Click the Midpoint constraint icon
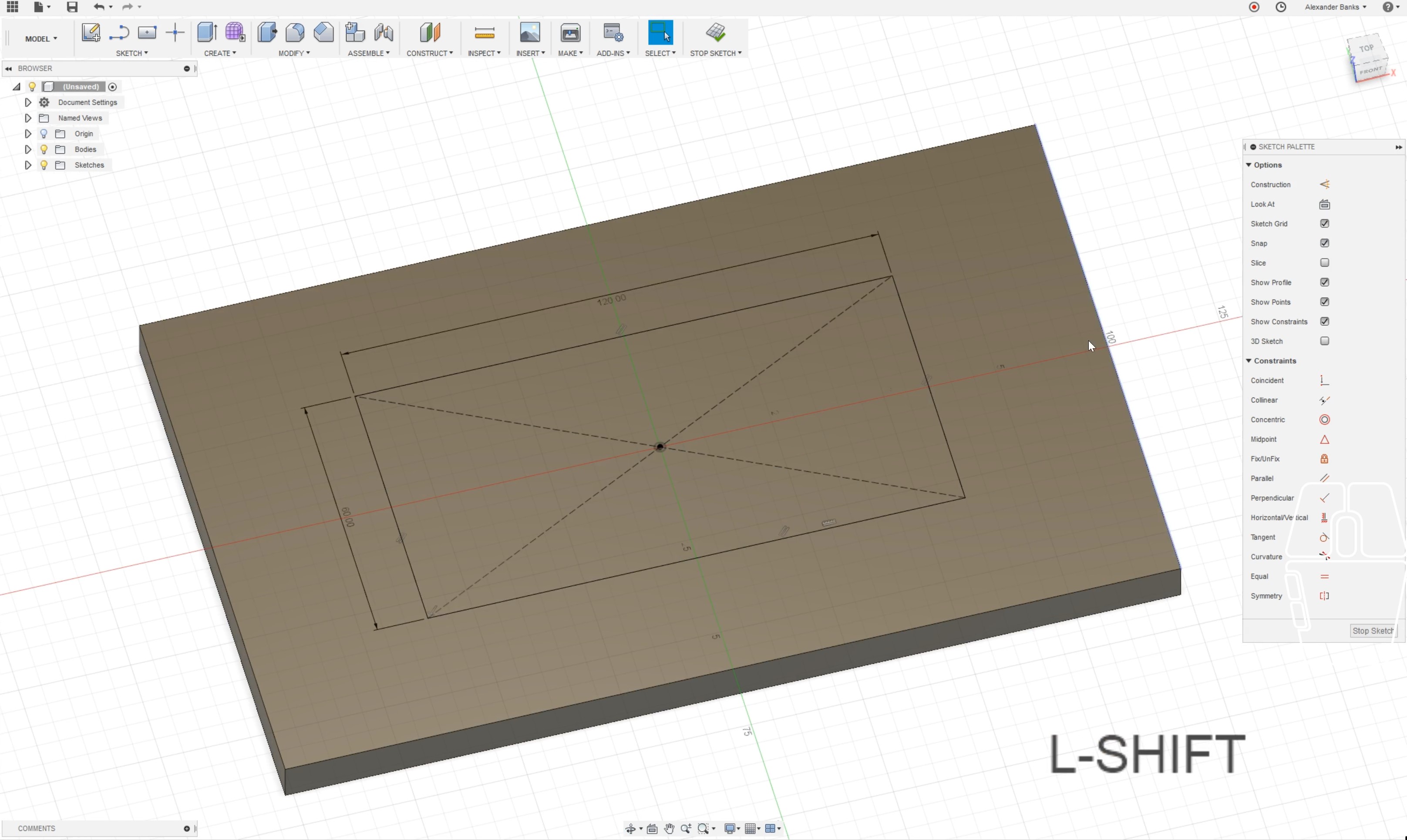 pos(1324,439)
